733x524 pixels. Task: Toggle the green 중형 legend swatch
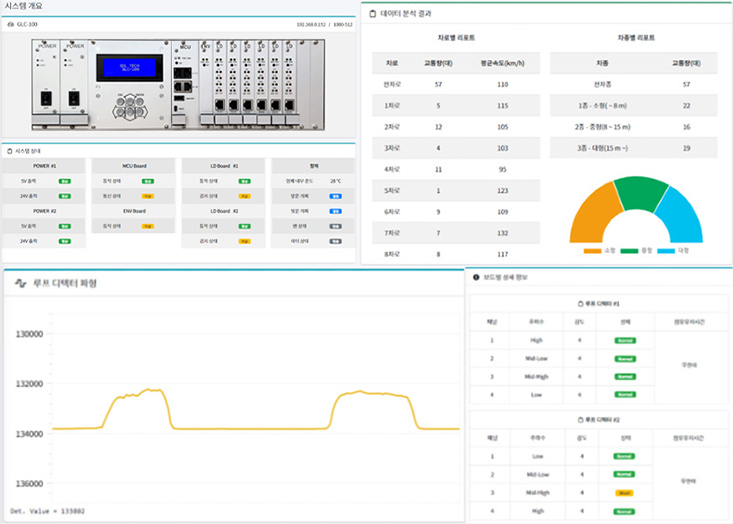629,251
